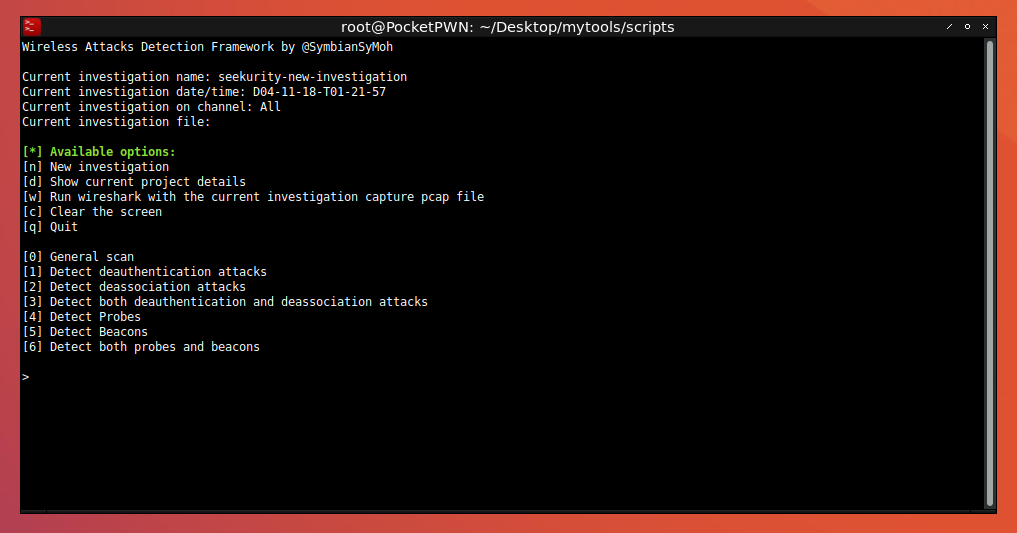1017x533 pixels.
Task: Click the '[q] Quit' option text
Action: coord(50,226)
